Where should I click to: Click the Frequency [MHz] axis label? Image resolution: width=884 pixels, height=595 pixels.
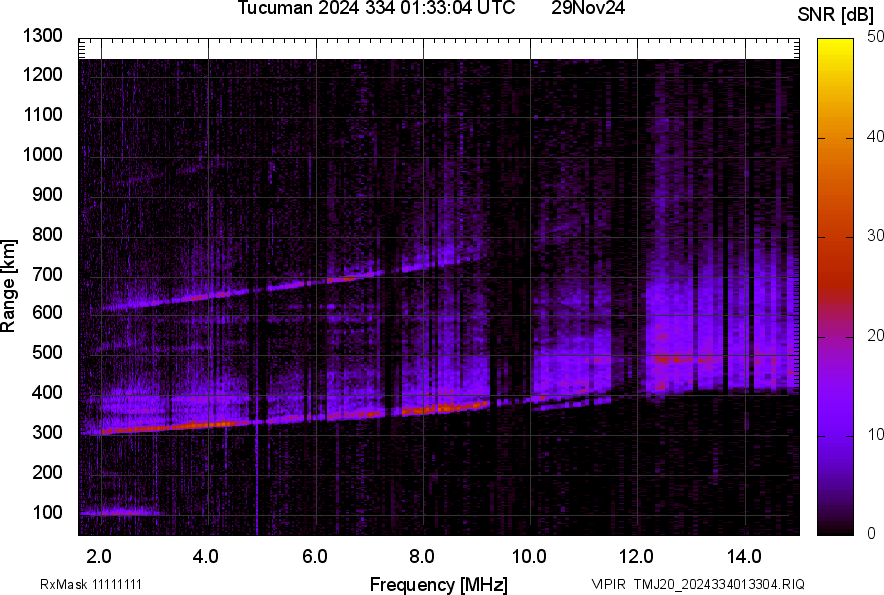tap(438, 584)
